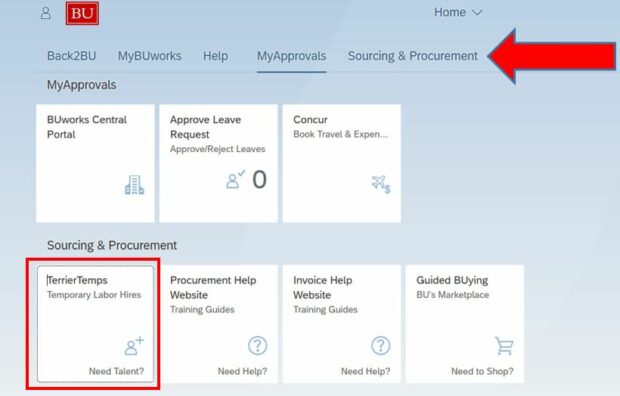This screenshot has height=396, width=620.
Task: Click the Need Talent? text
Action: tap(116, 371)
